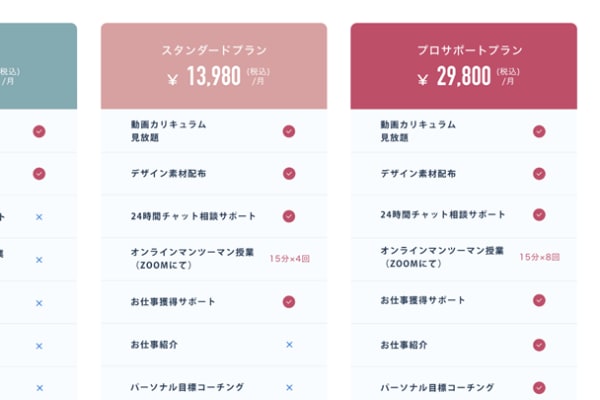The height and width of the screenshot is (400, 600).
Task: Click the 15分×4回 lesson label
Action: (289, 258)
